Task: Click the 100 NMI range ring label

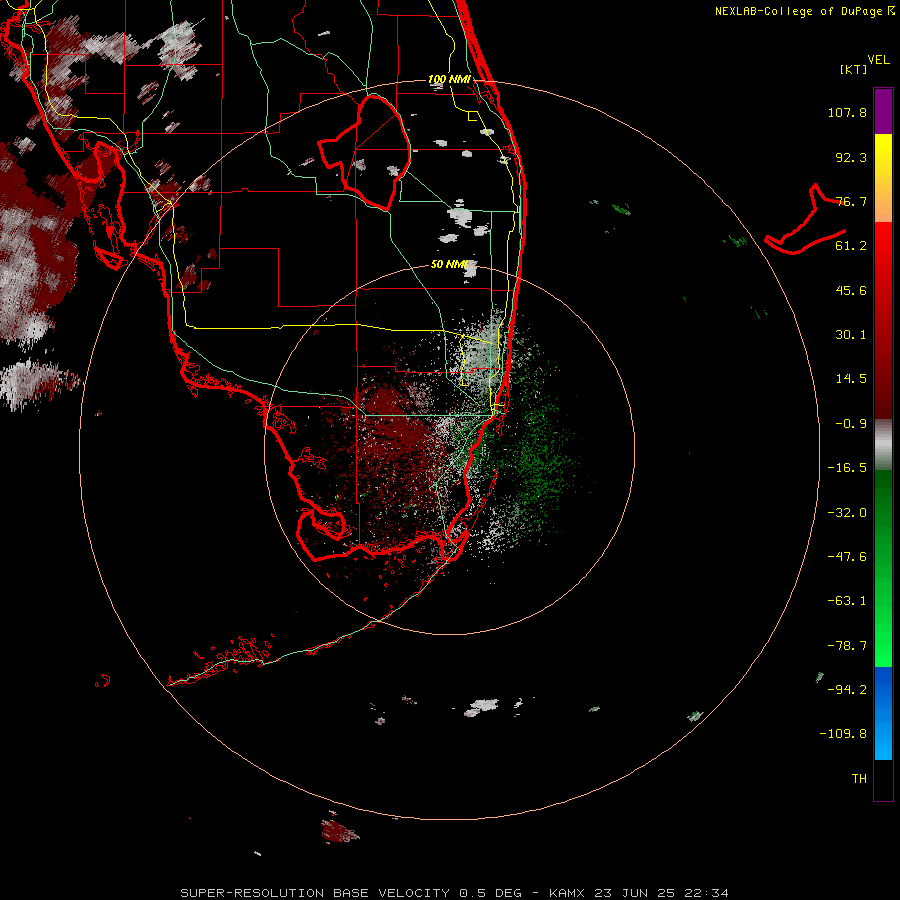Action: pyautogui.click(x=449, y=79)
